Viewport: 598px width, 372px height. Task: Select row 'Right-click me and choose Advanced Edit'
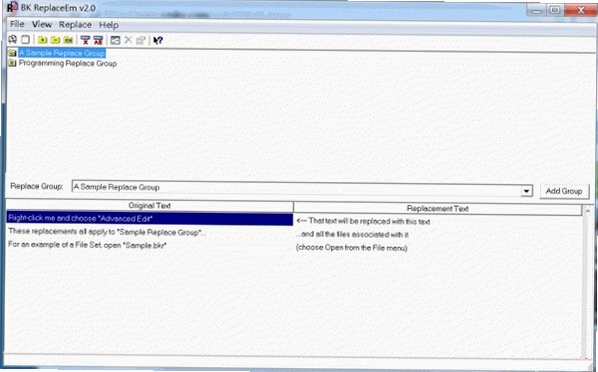click(150, 219)
